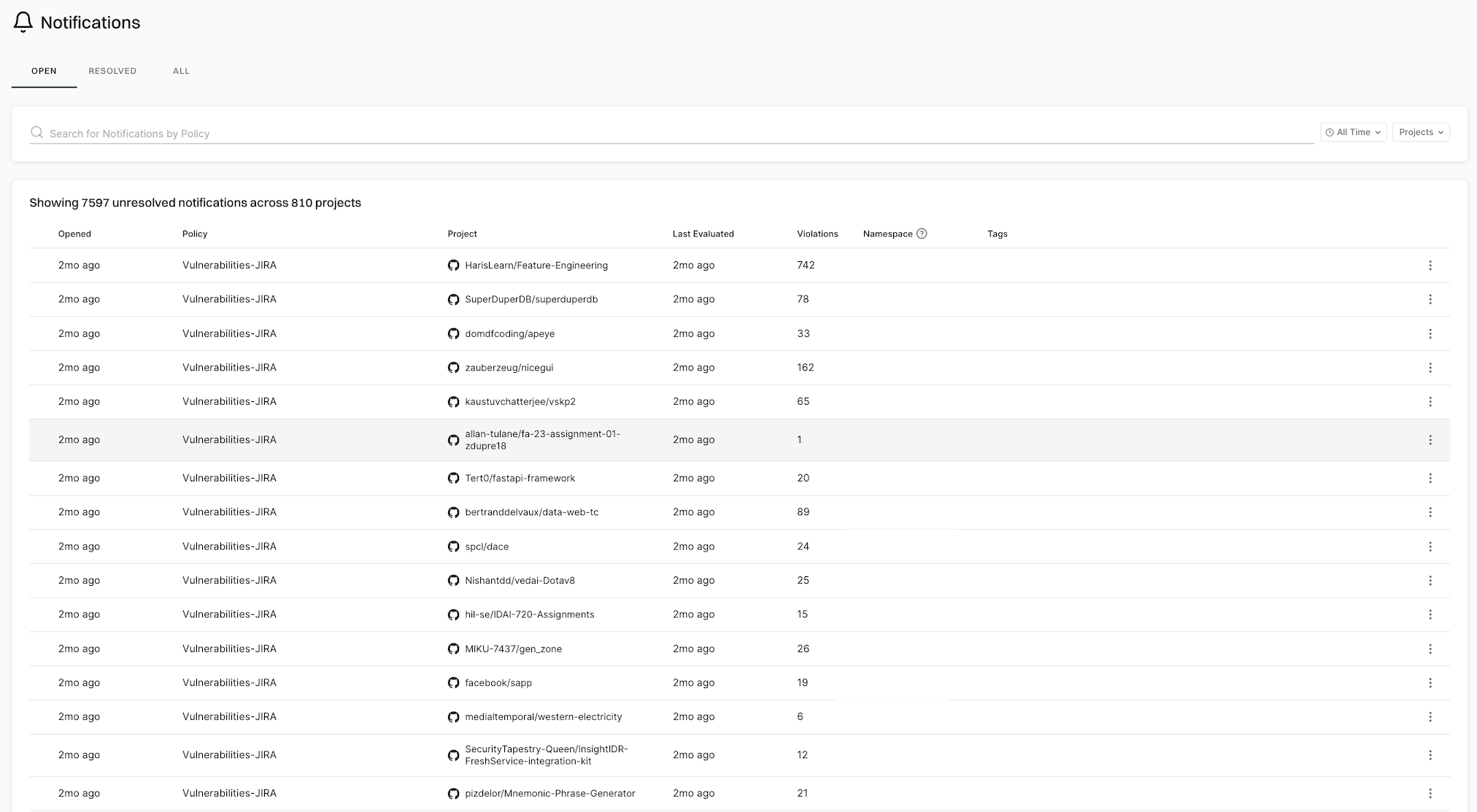This screenshot has width=1477, height=812.
Task: Open three-dot menu for pizdelor/Mnemonic-Phrase-Generator row
Action: (1430, 793)
